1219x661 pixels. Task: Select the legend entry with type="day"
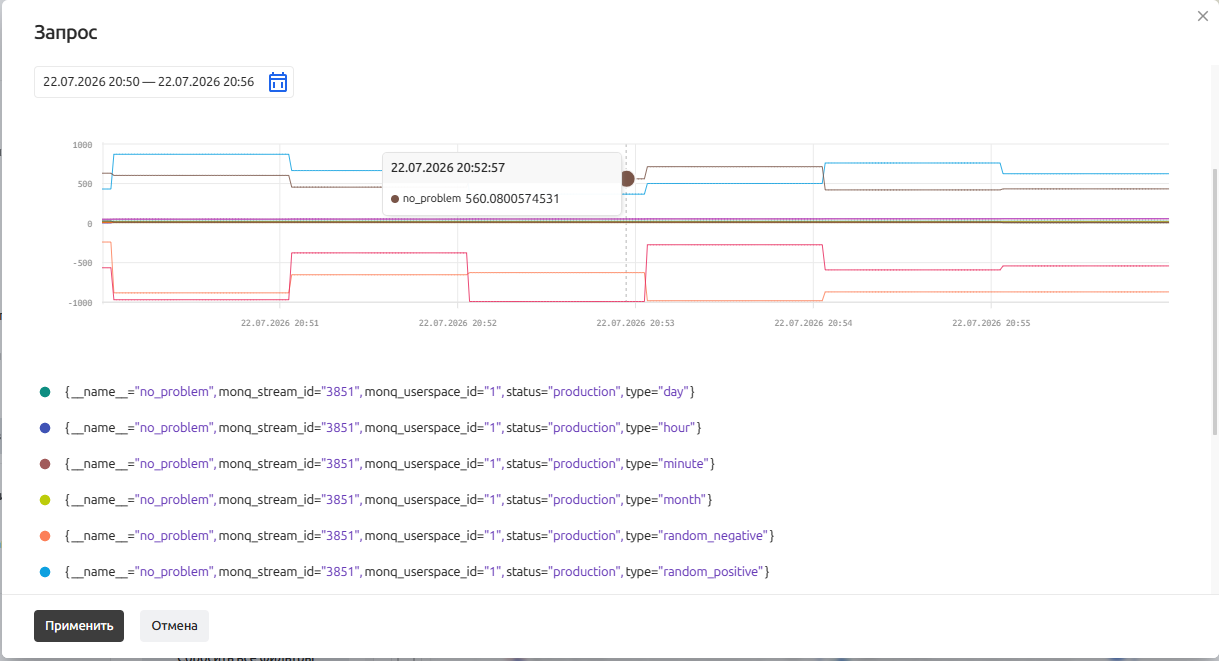[x=379, y=392]
